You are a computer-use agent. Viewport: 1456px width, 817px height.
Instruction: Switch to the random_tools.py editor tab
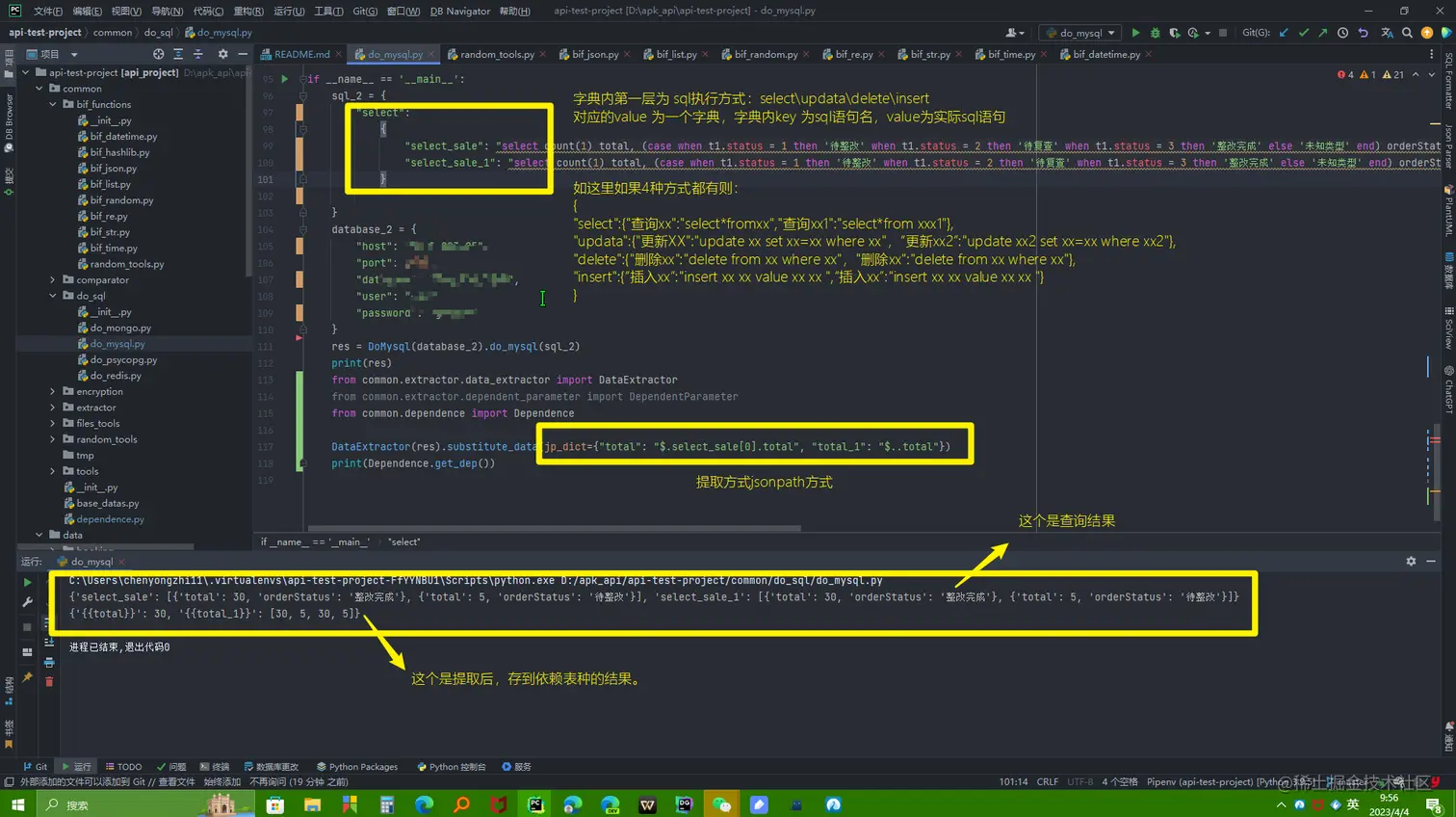497,54
